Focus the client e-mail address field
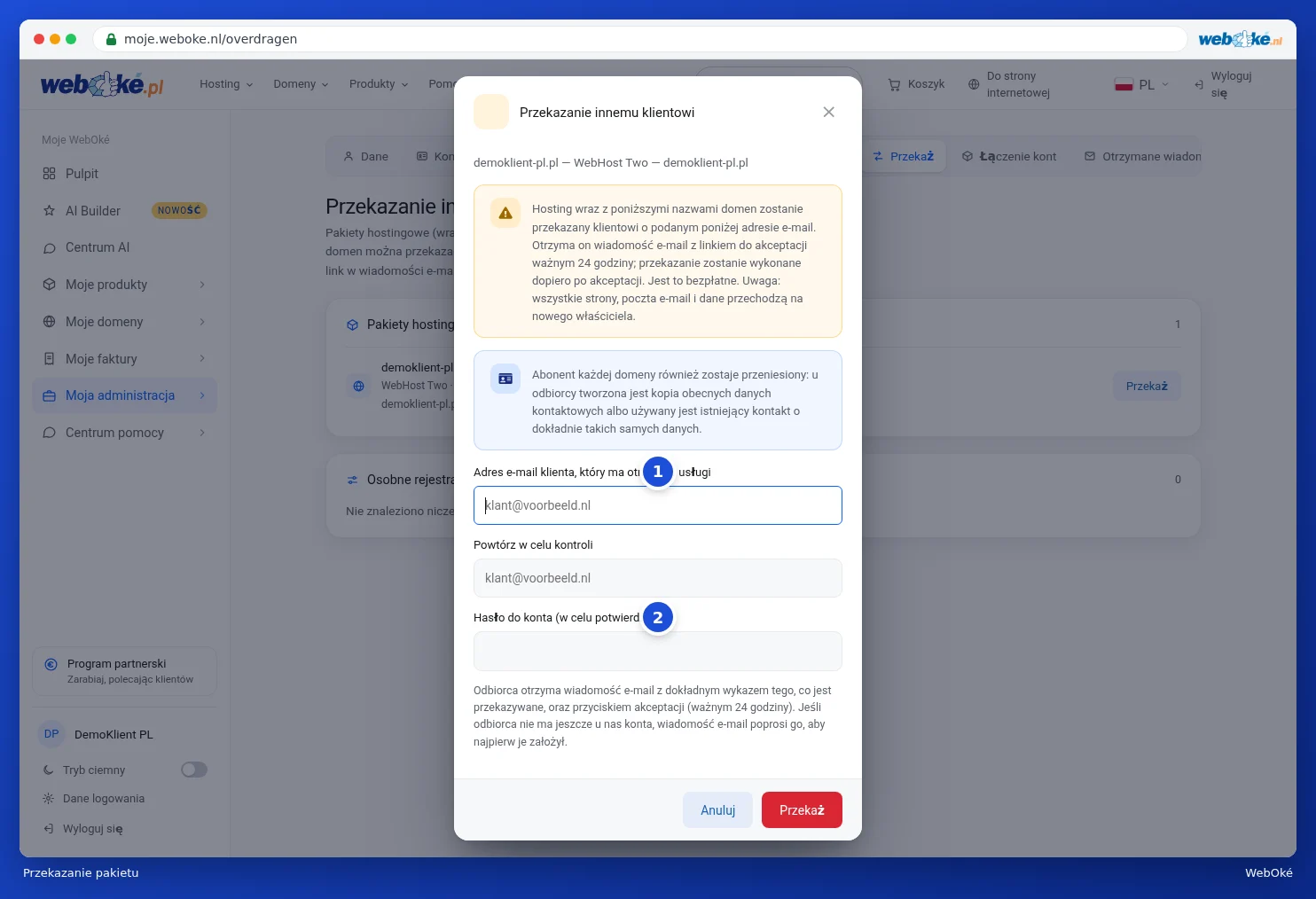Screen dimensions: 1316x899 pos(658,505)
